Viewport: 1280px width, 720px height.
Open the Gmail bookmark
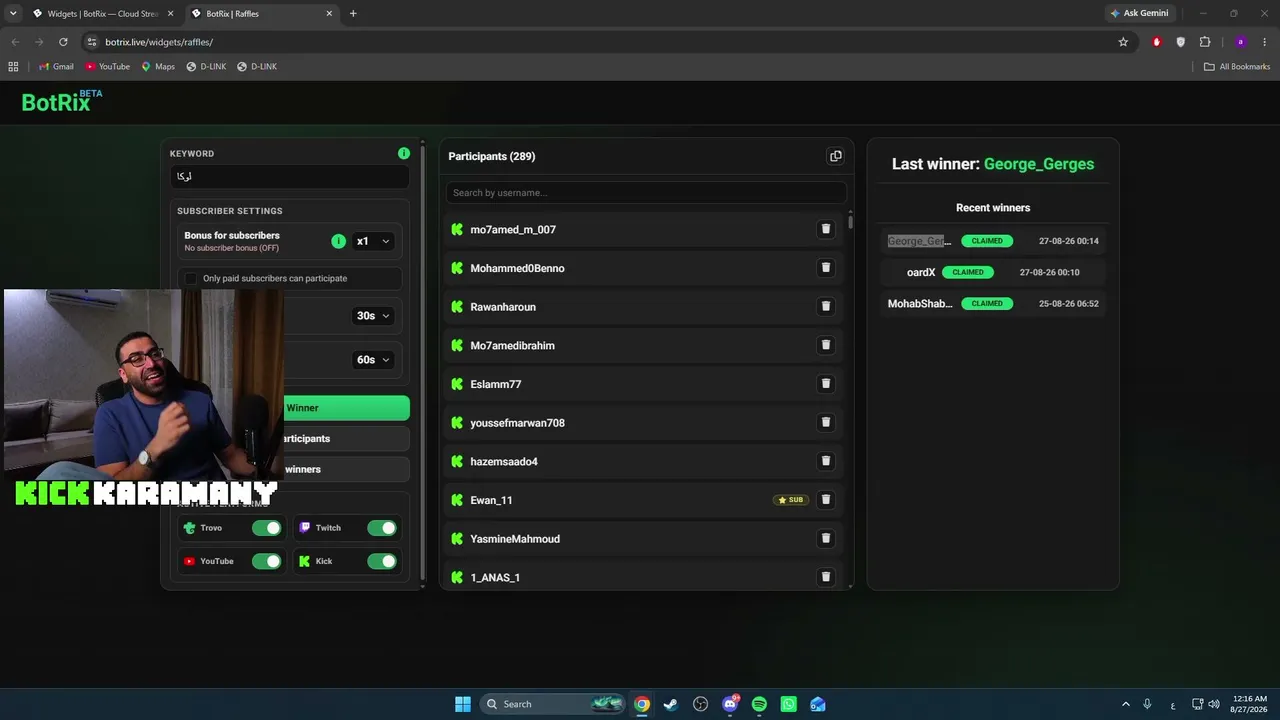coord(56,67)
